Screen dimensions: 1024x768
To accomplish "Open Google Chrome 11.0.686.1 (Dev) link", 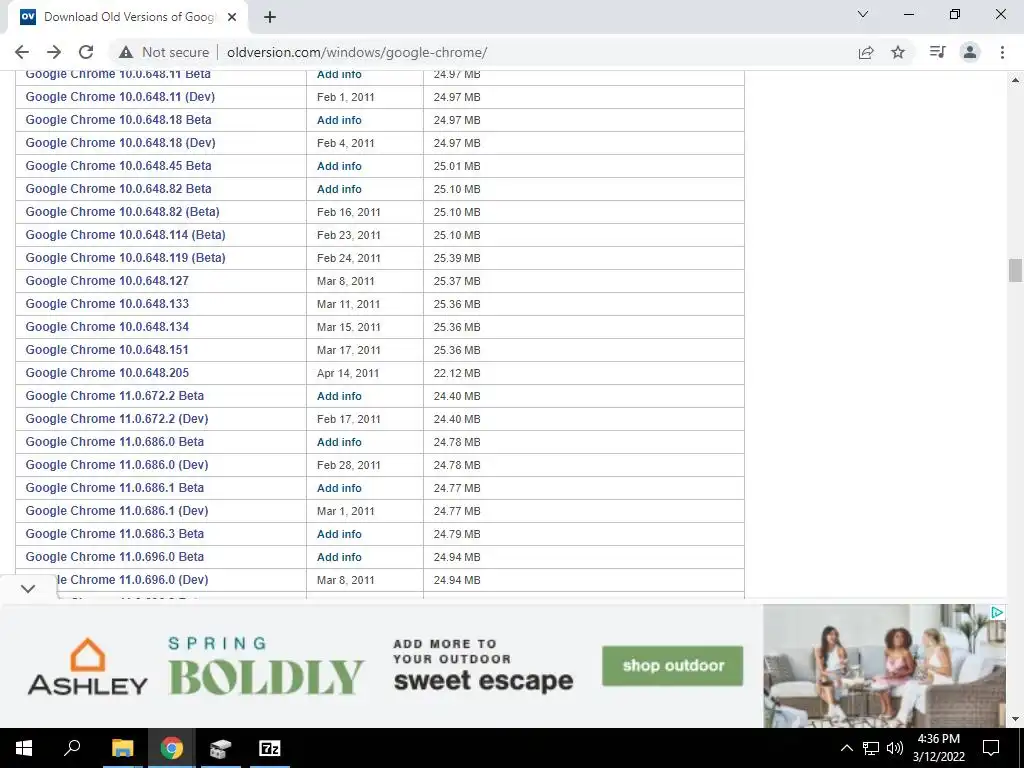I will [117, 511].
